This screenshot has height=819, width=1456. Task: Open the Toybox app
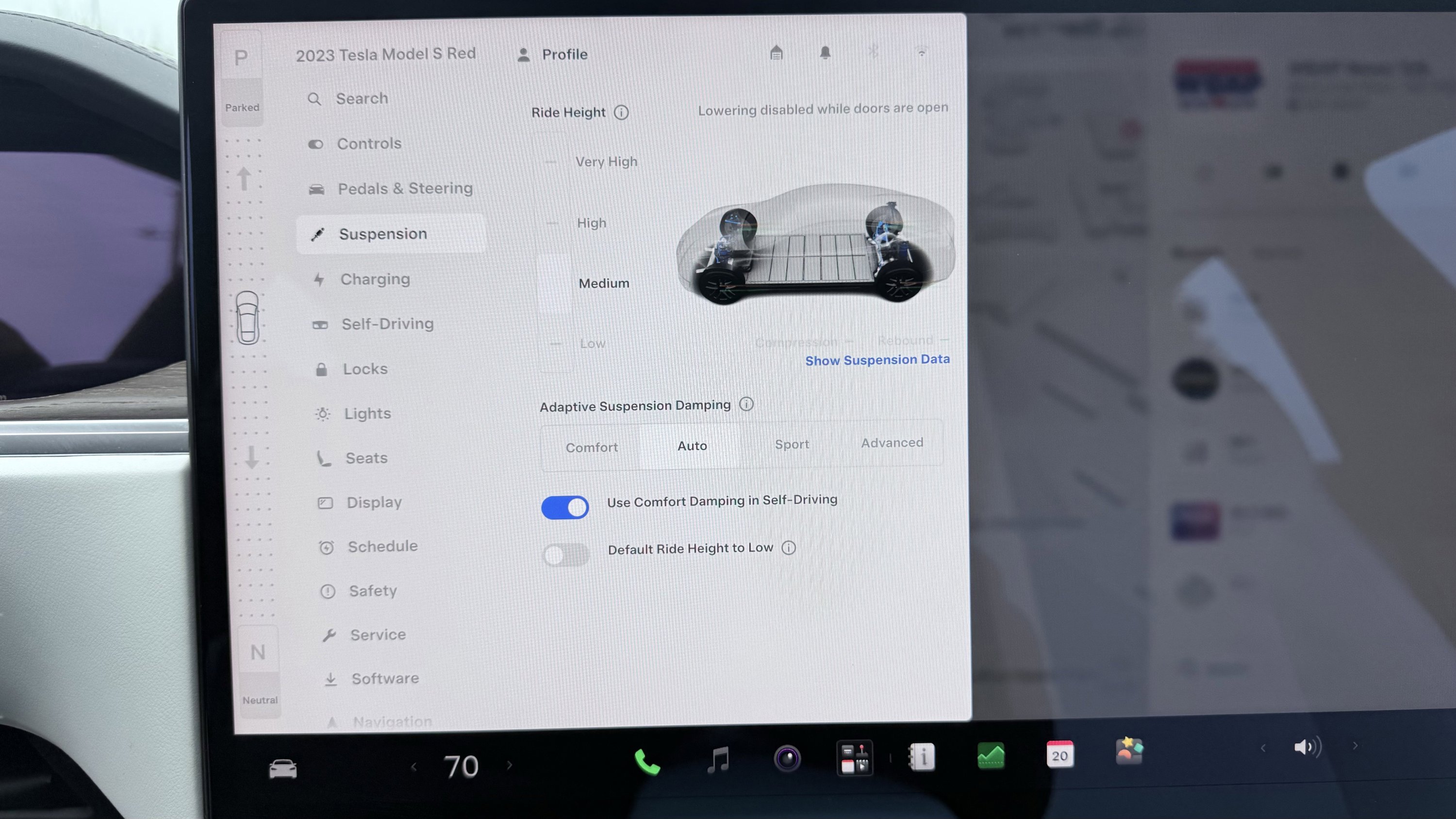tap(1129, 752)
